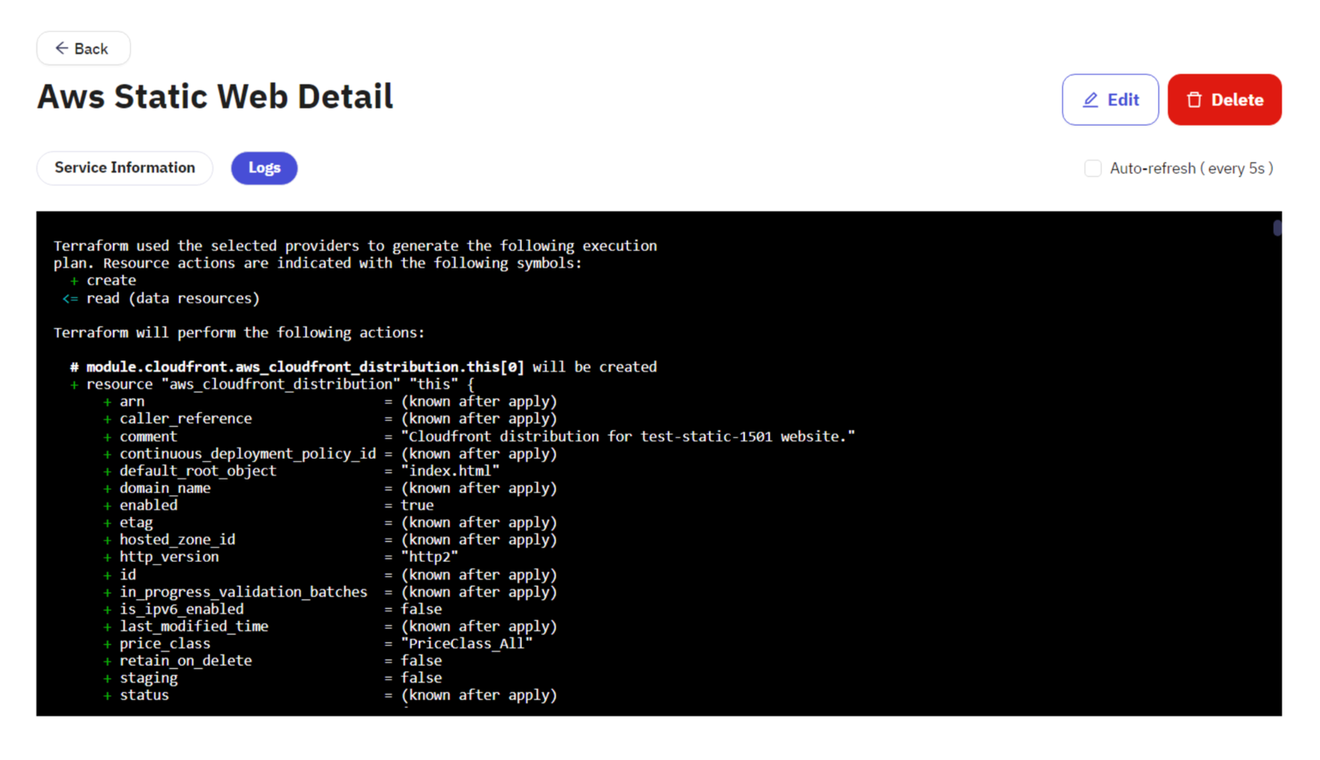Click log line 'Terraform used the selected providers'
This screenshot has width=1320, height=760.
(355, 246)
